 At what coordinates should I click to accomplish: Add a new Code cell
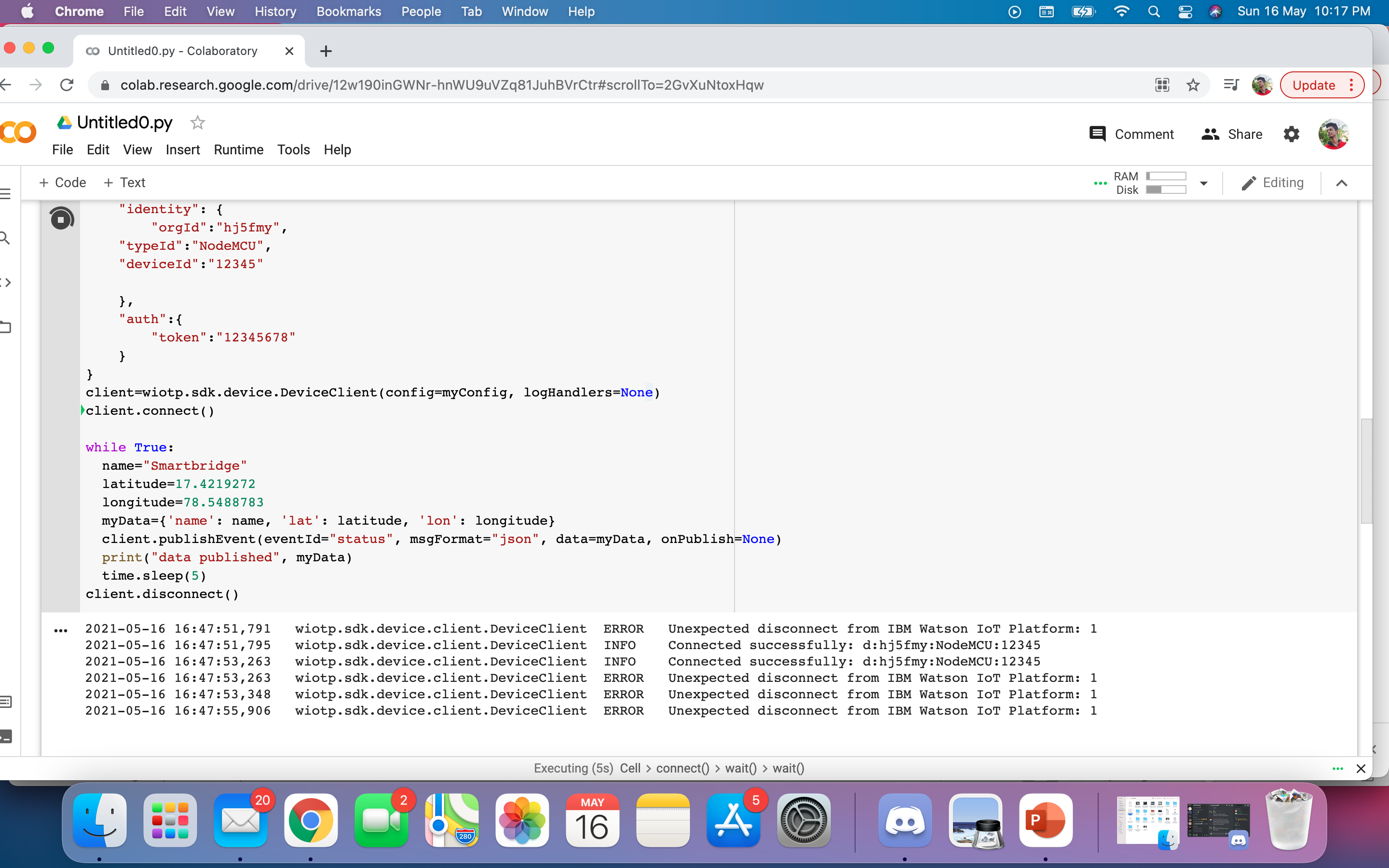[62, 183]
